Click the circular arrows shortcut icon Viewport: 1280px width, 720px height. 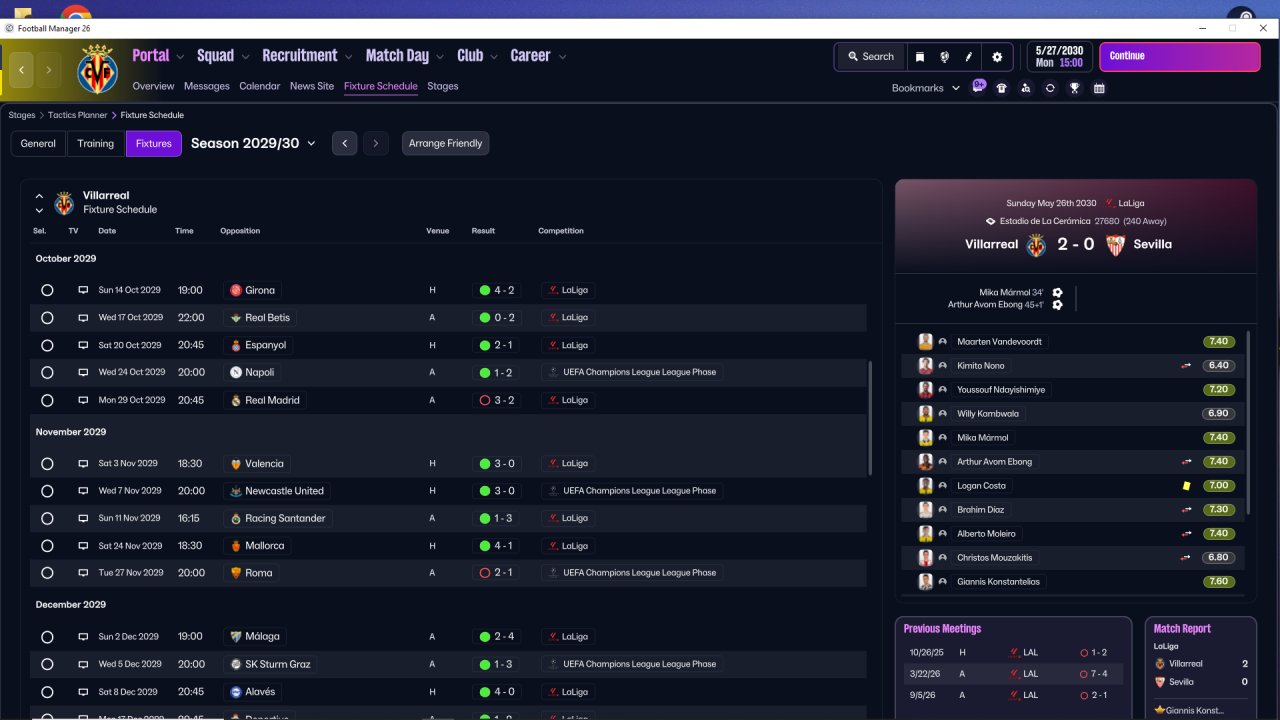pos(1050,88)
